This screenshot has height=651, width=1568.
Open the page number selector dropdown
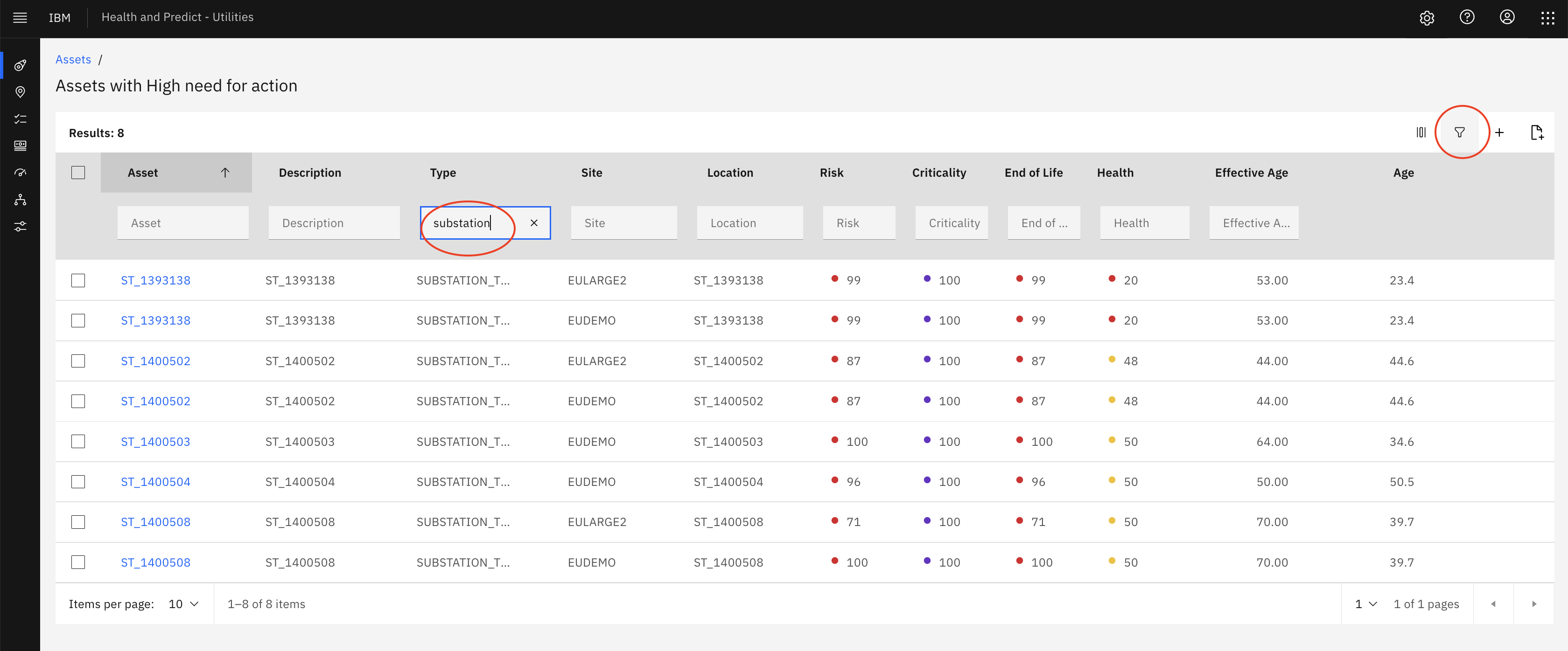(1365, 603)
